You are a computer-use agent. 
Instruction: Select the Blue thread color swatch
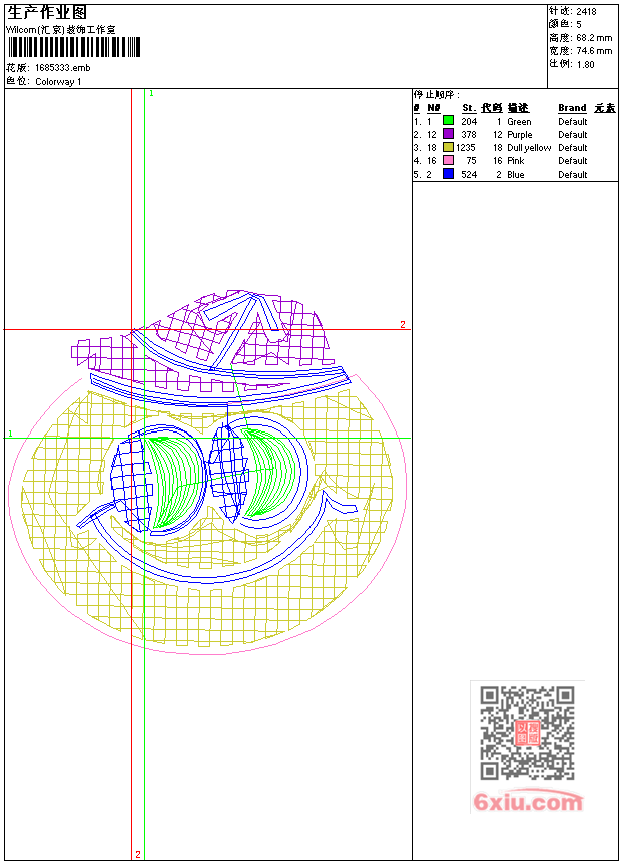click(448, 174)
